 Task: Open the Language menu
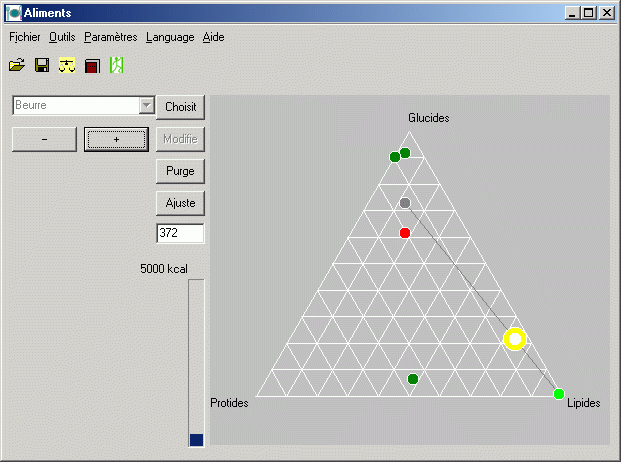[170, 37]
